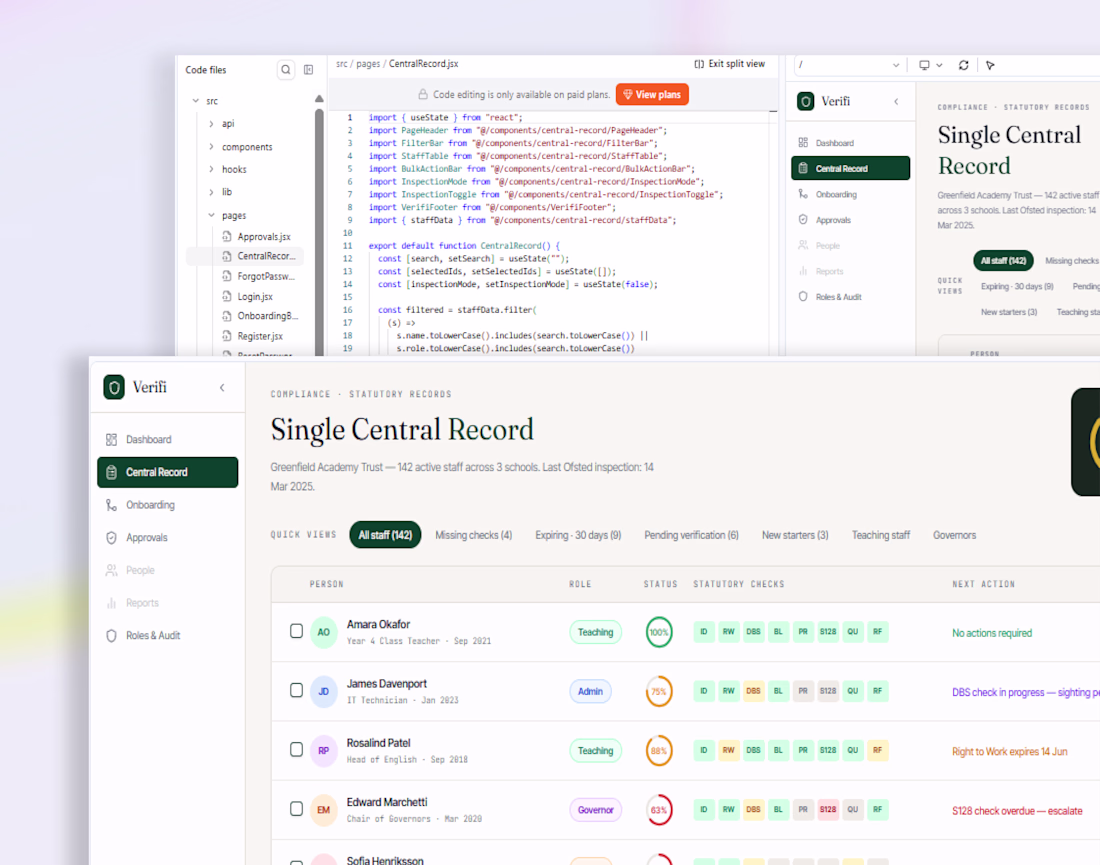
Task: Collapse the preview pane Verifi sidebar chevron
Action: (897, 102)
